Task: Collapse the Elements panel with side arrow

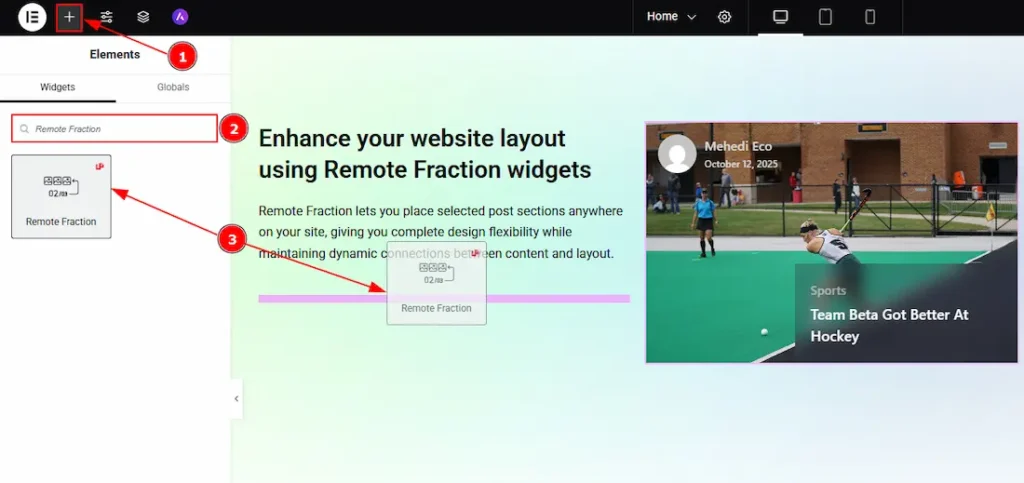Action: tap(236, 398)
